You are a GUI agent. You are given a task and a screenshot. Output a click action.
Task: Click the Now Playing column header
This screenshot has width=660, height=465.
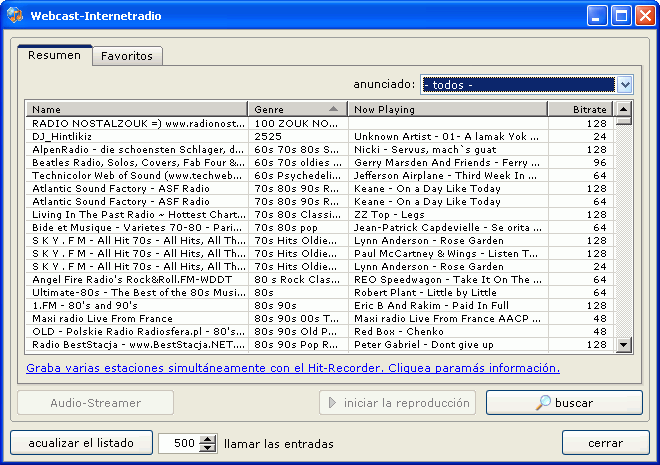click(x=448, y=109)
